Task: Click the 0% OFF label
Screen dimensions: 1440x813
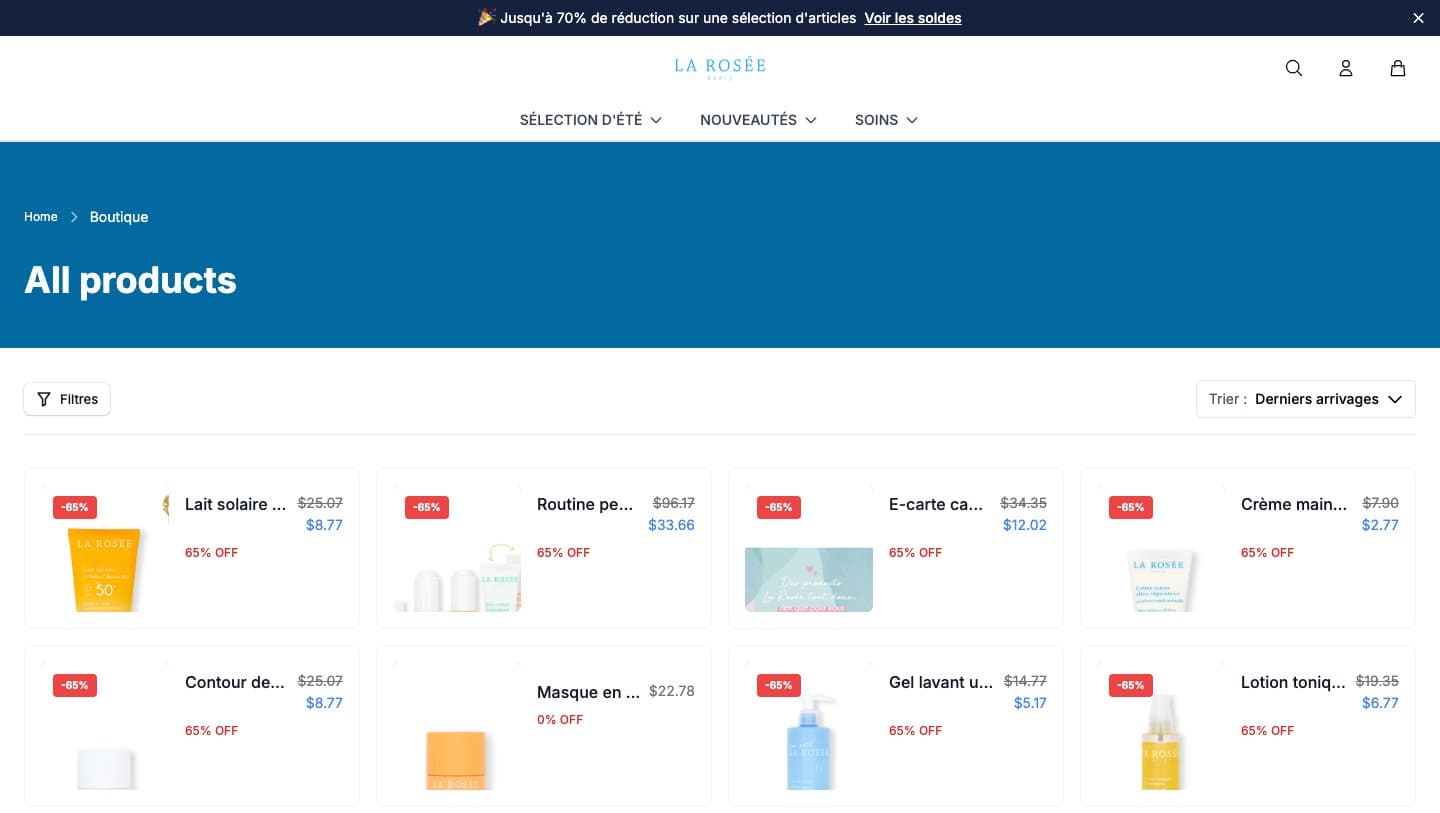Action: pyautogui.click(x=560, y=720)
